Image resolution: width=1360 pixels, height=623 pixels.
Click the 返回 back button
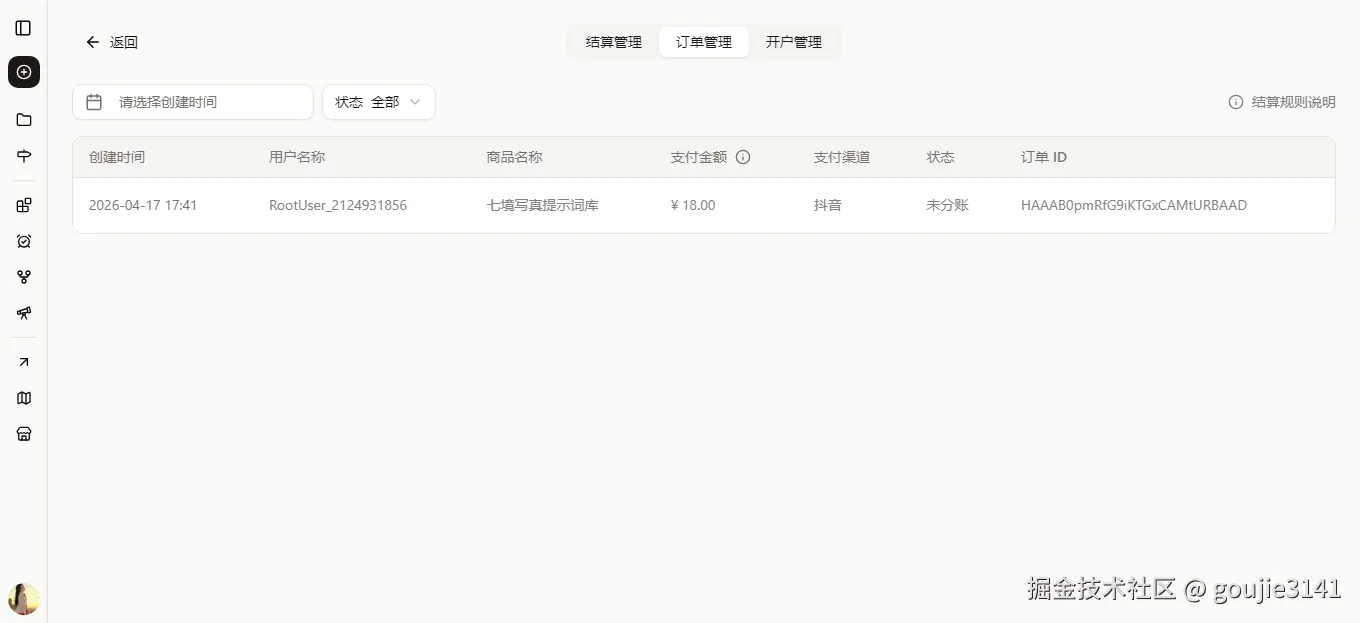click(x=111, y=42)
